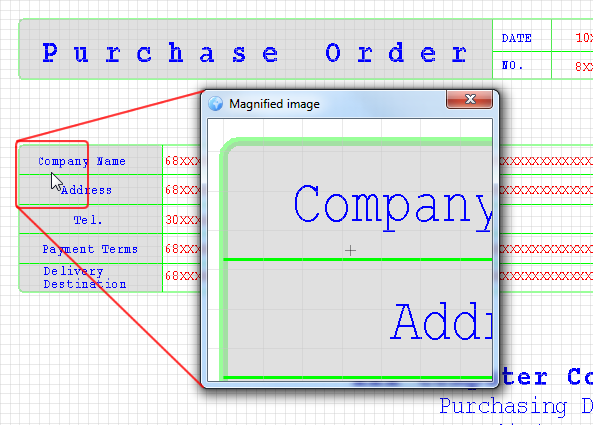Viewport: 593px width, 425px height.
Task: Close the Magnified image window
Action: [x=469, y=99]
